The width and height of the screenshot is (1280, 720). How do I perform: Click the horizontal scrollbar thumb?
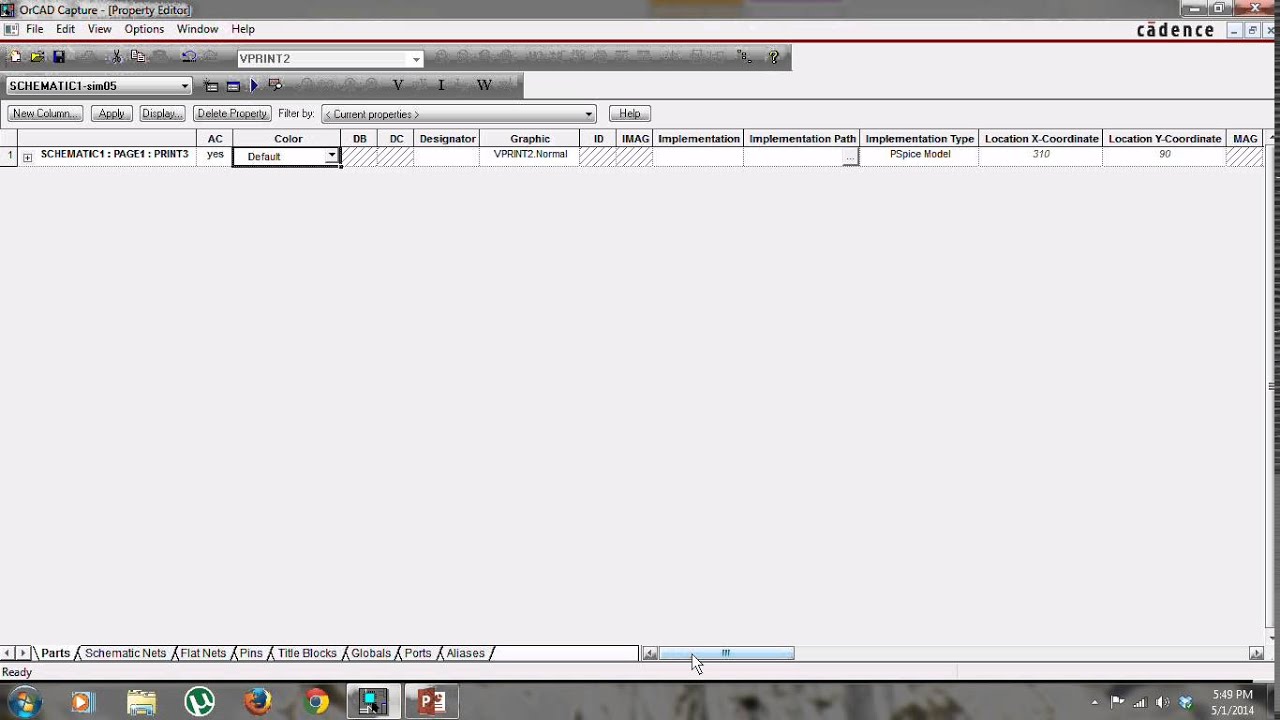click(726, 654)
